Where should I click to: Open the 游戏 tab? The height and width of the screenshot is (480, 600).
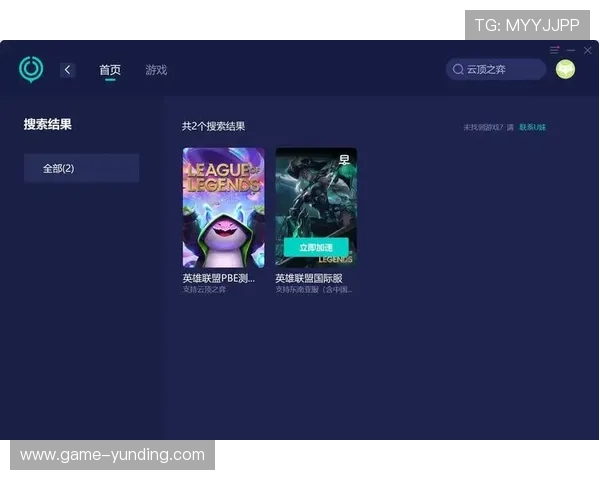[156, 70]
